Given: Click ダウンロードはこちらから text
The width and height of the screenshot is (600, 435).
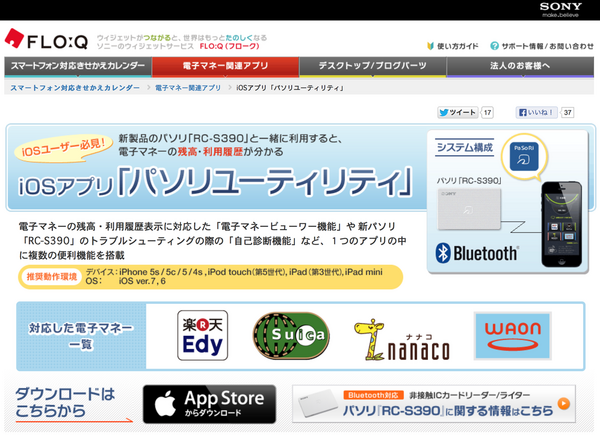Looking at the screenshot, I should point(65,402).
